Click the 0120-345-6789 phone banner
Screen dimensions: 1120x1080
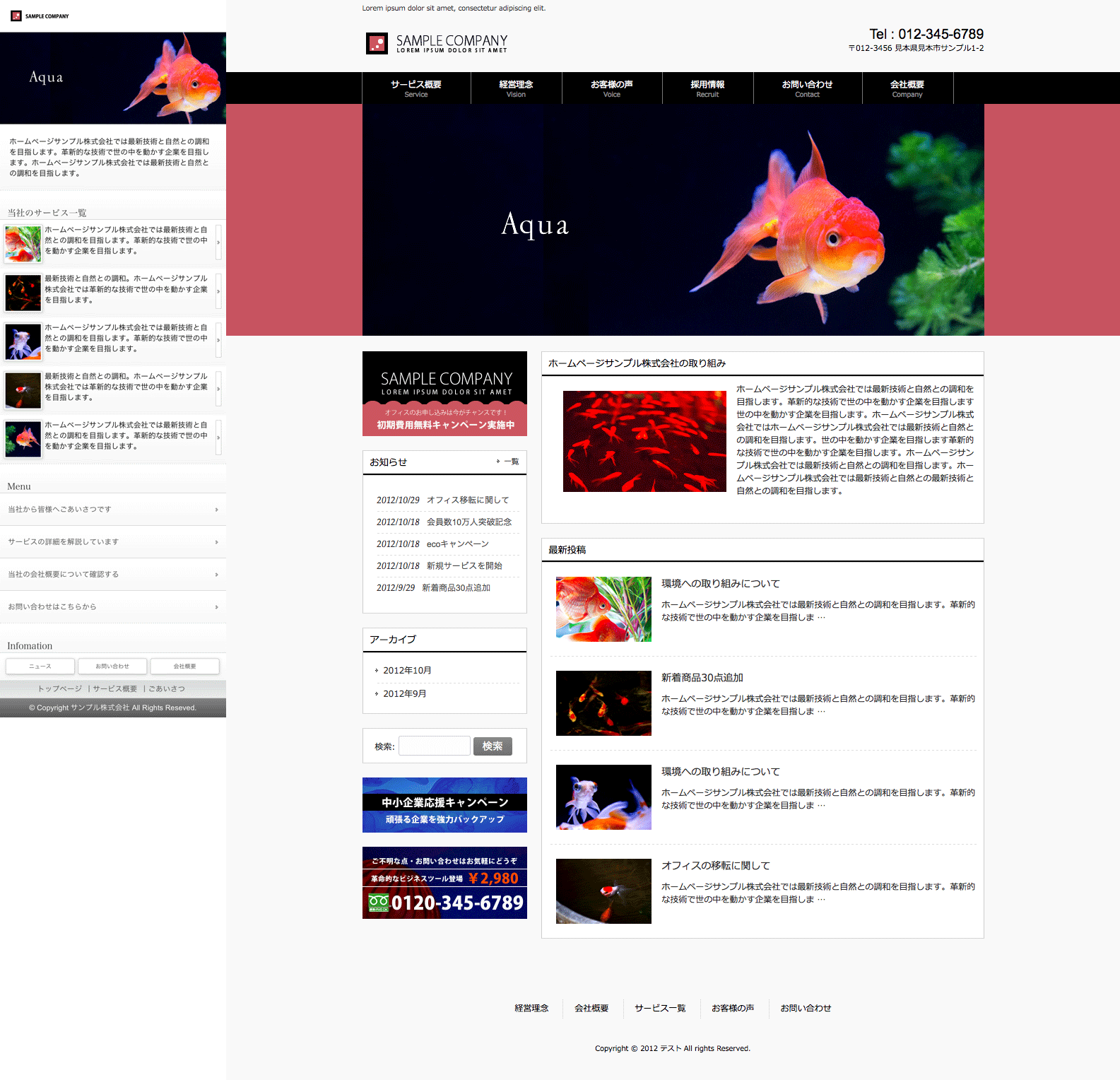[444, 883]
